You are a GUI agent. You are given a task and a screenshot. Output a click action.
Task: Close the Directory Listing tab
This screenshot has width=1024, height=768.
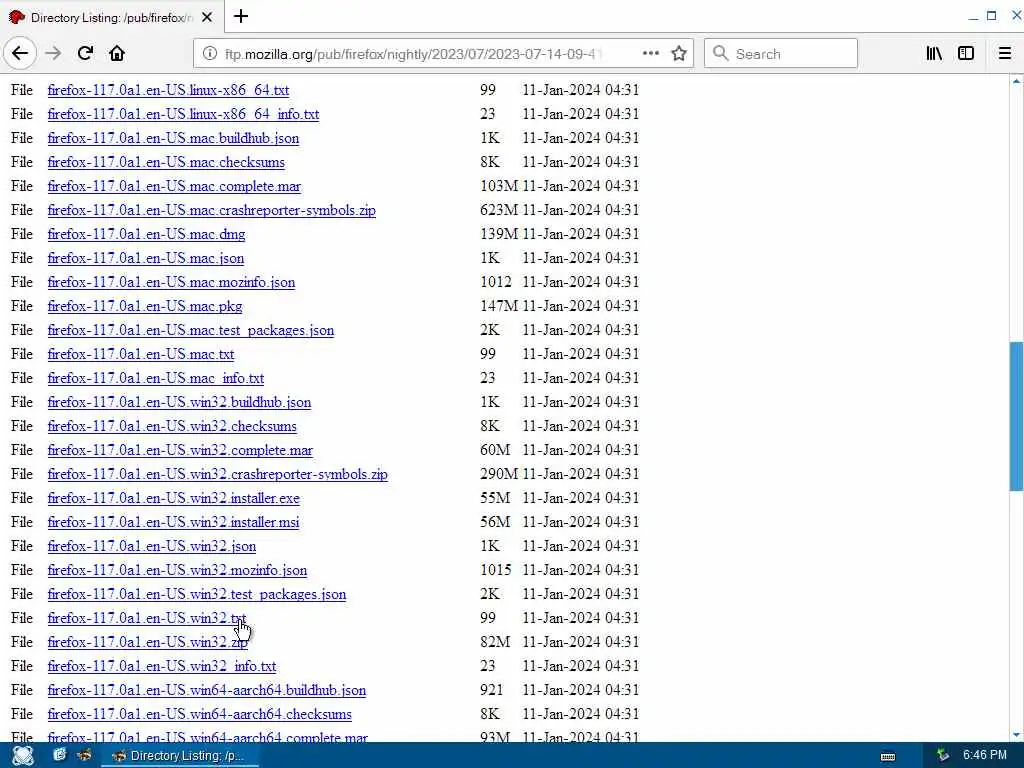pos(207,18)
